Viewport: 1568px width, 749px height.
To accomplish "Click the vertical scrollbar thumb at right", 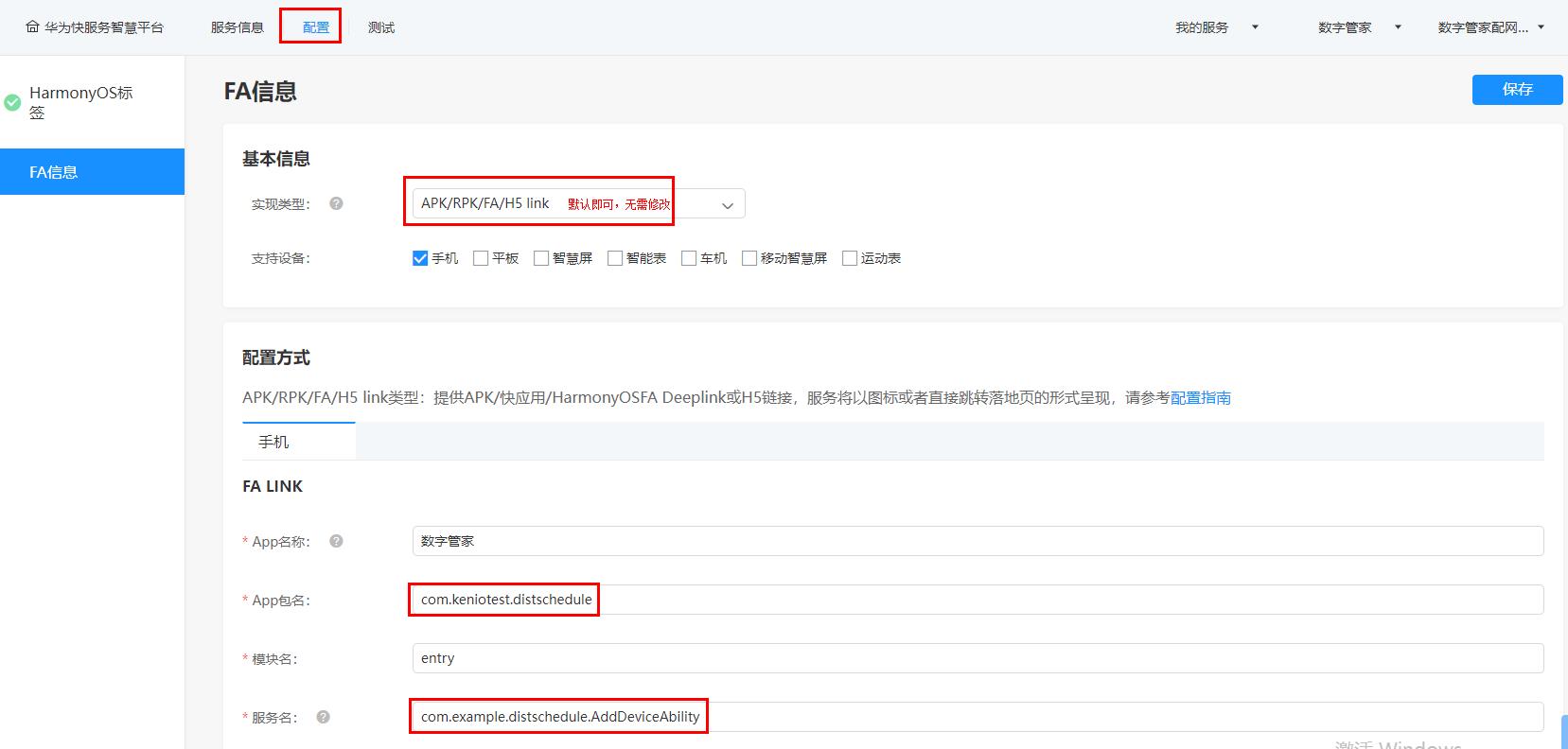I will tap(1563, 732).
